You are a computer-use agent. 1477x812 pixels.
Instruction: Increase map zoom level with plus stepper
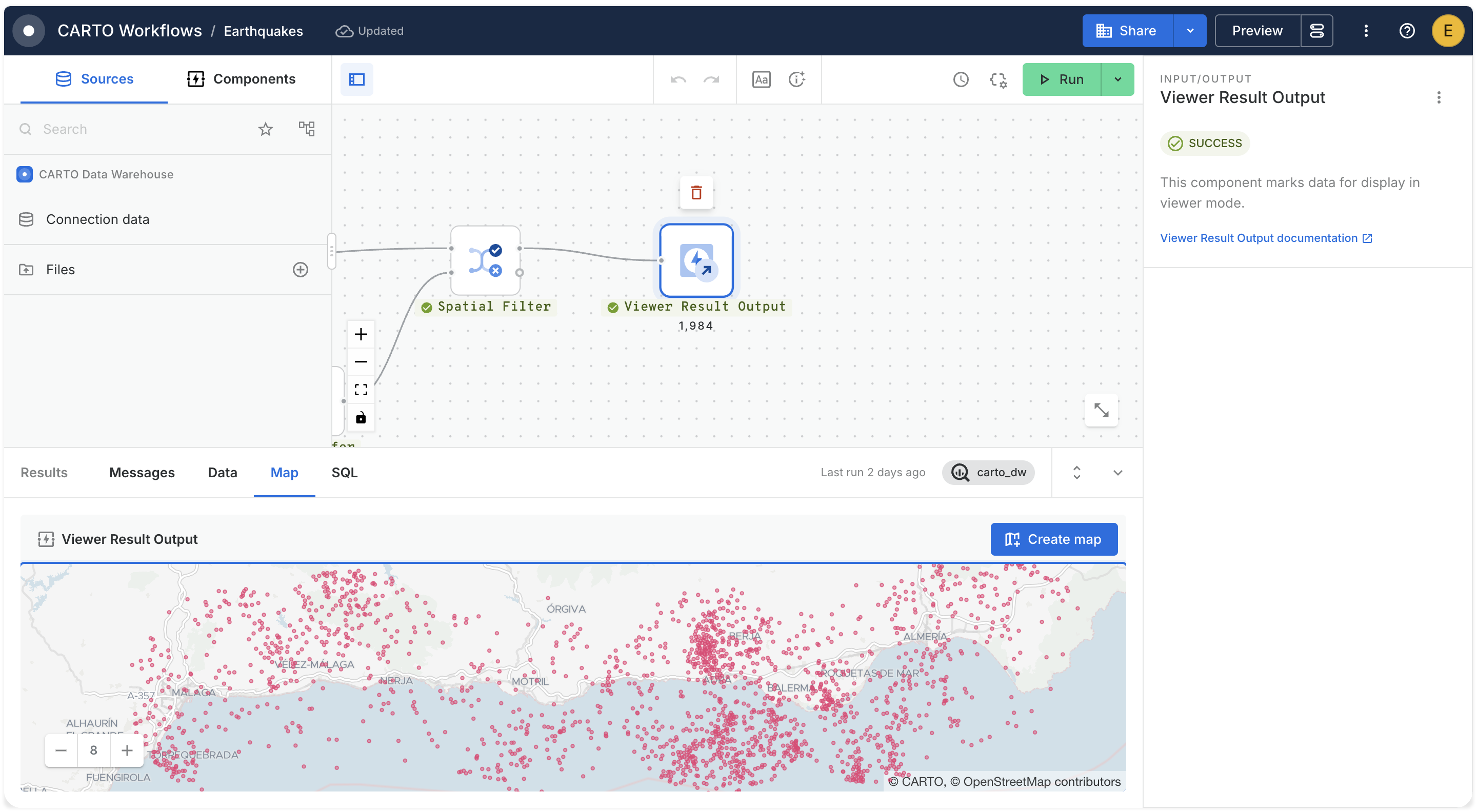coord(127,750)
